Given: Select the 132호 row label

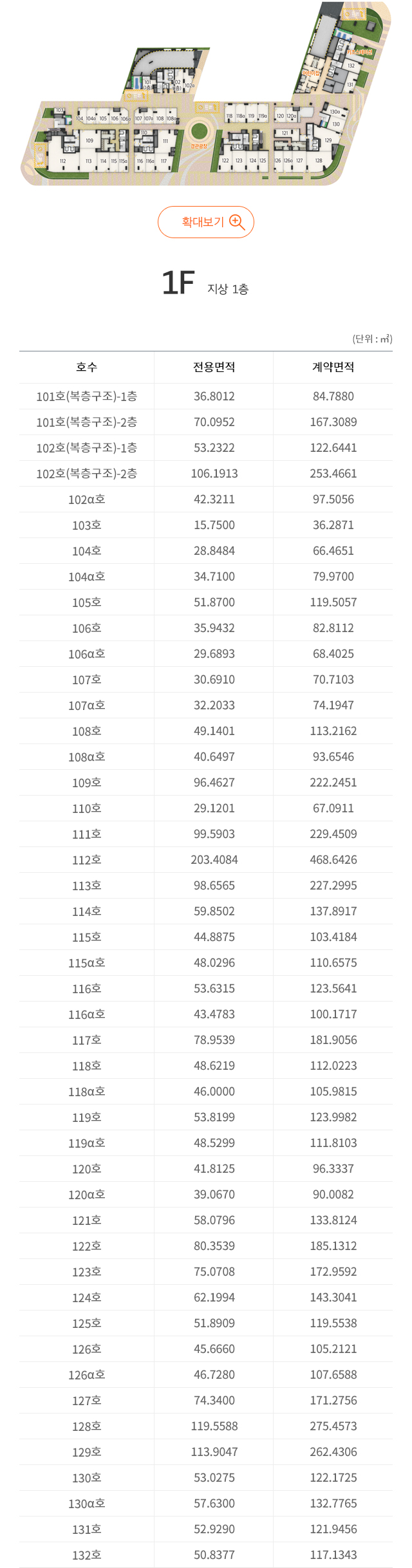Looking at the screenshot, I should click(87, 1555).
